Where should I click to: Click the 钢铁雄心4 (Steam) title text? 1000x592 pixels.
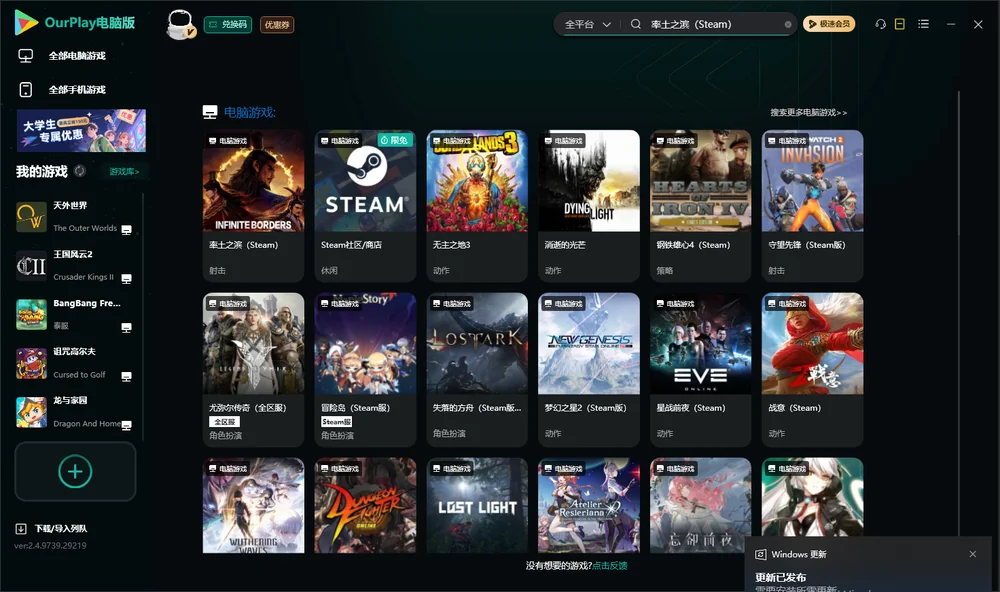coord(693,245)
